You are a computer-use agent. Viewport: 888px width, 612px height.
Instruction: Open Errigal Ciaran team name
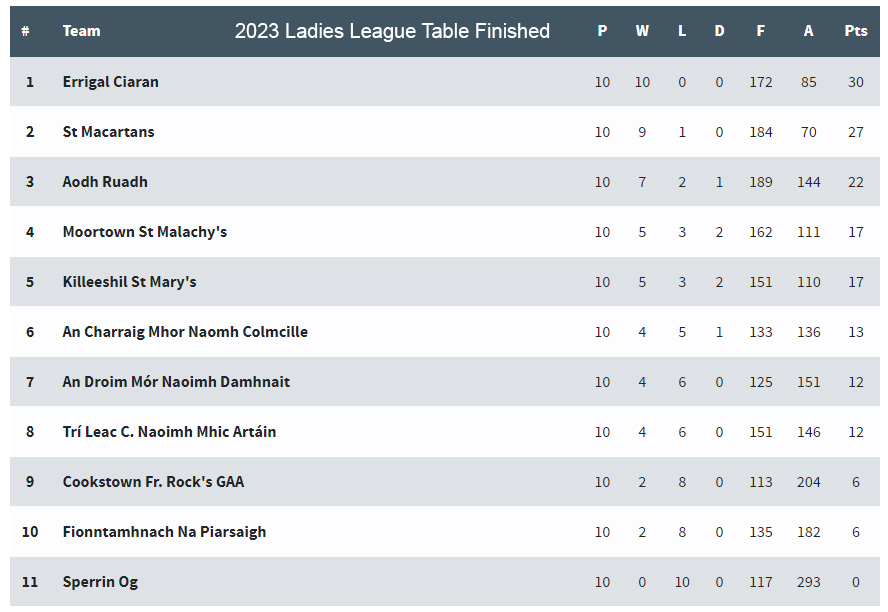click(110, 82)
